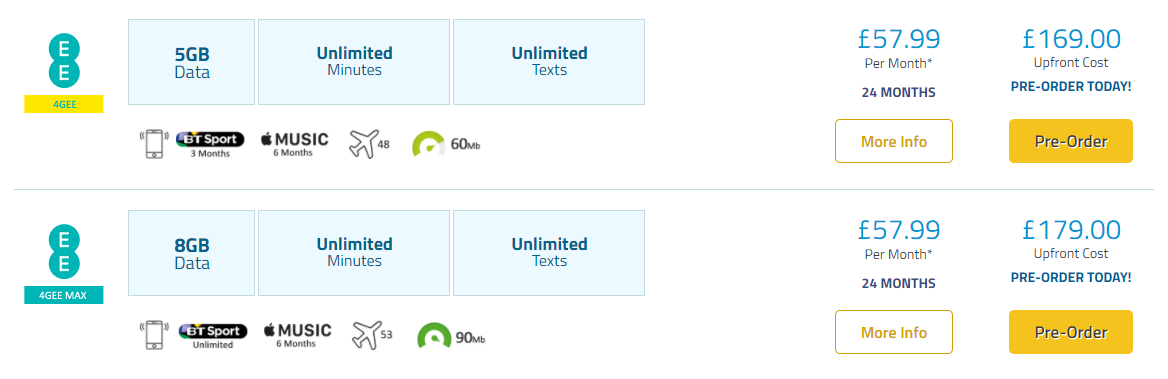
Task: Click the teal 4GEE MAX plan label
Action: point(64,296)
